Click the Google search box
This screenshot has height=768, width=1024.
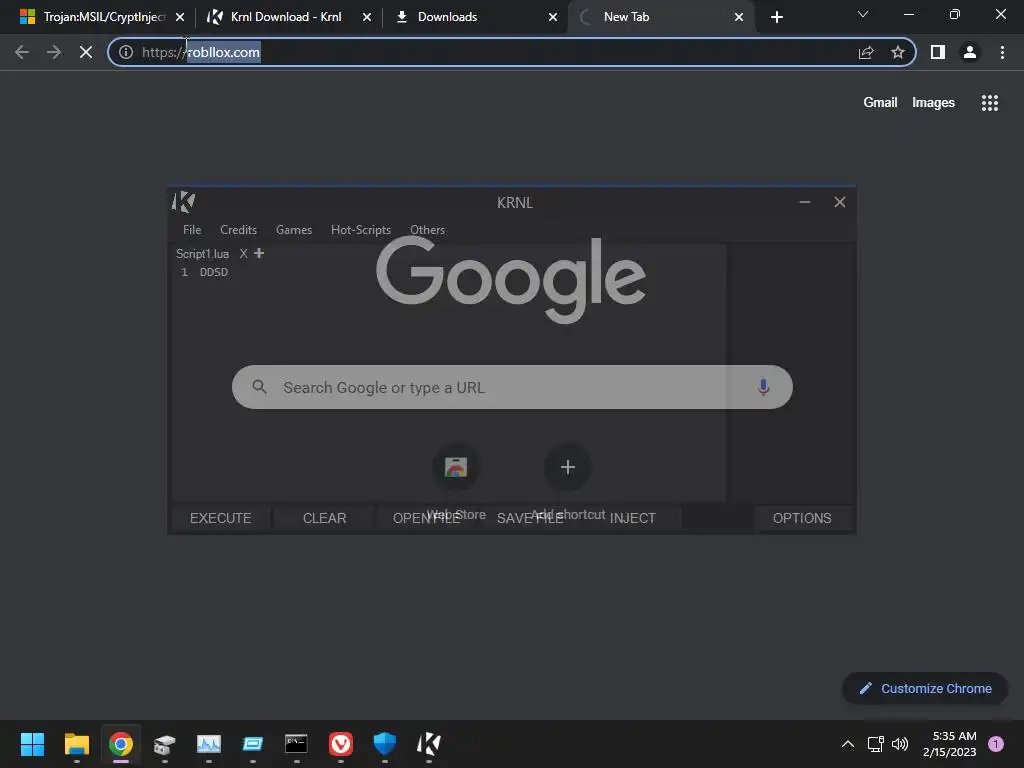(512, 387)
